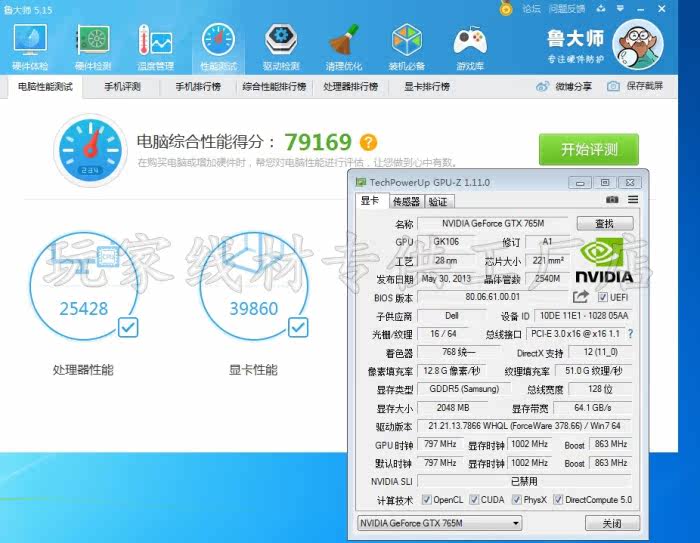Click the 设备 ID value 10DE 11E1
Screen dimensions: 700x543
(583, 316)
